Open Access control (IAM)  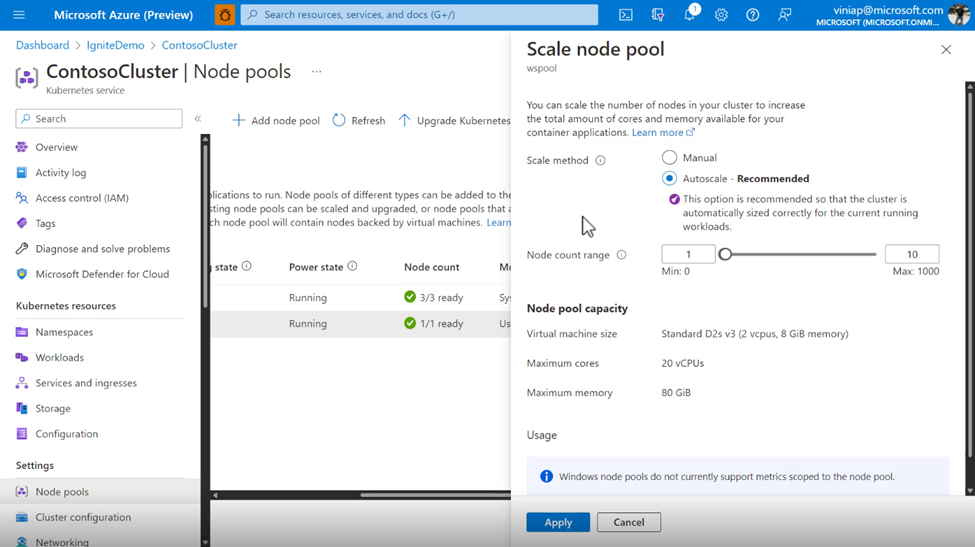[81, 198]
